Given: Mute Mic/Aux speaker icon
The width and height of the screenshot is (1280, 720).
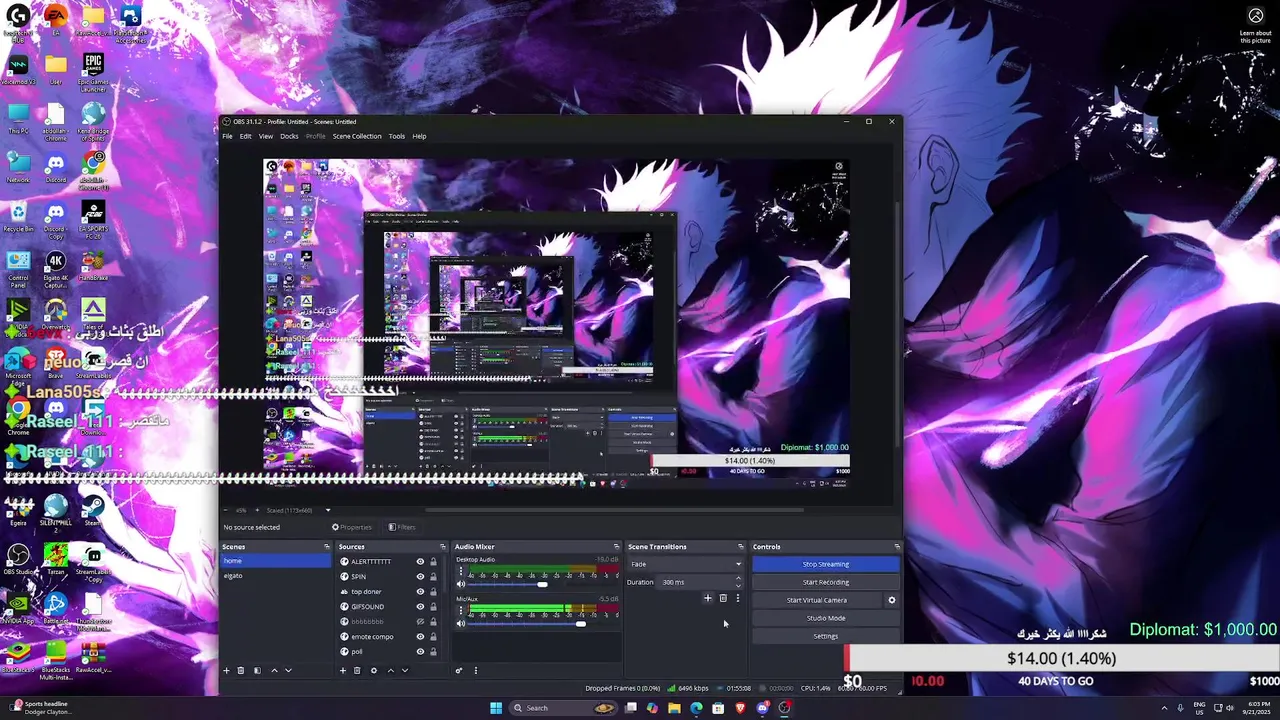Looking at the screenshot, I should tap(461, 624).
